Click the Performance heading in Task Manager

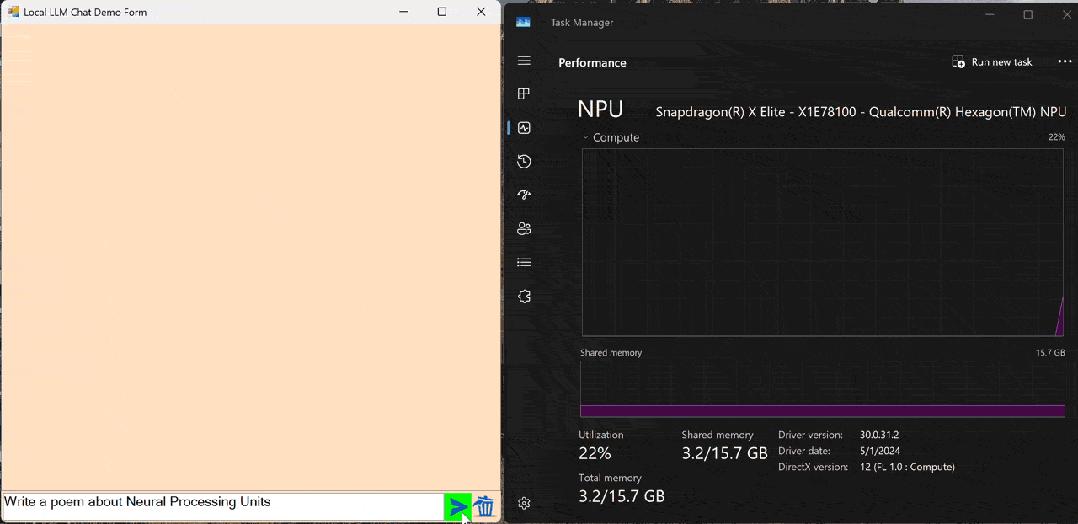(592, 63)
